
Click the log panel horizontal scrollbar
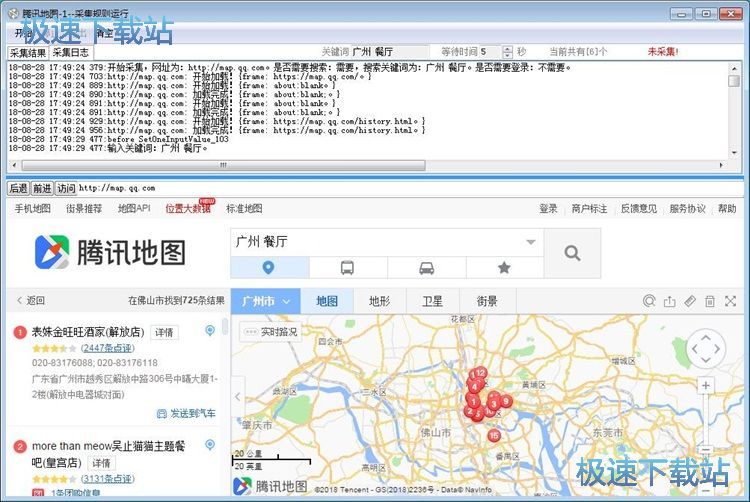(x=223, y=165)
